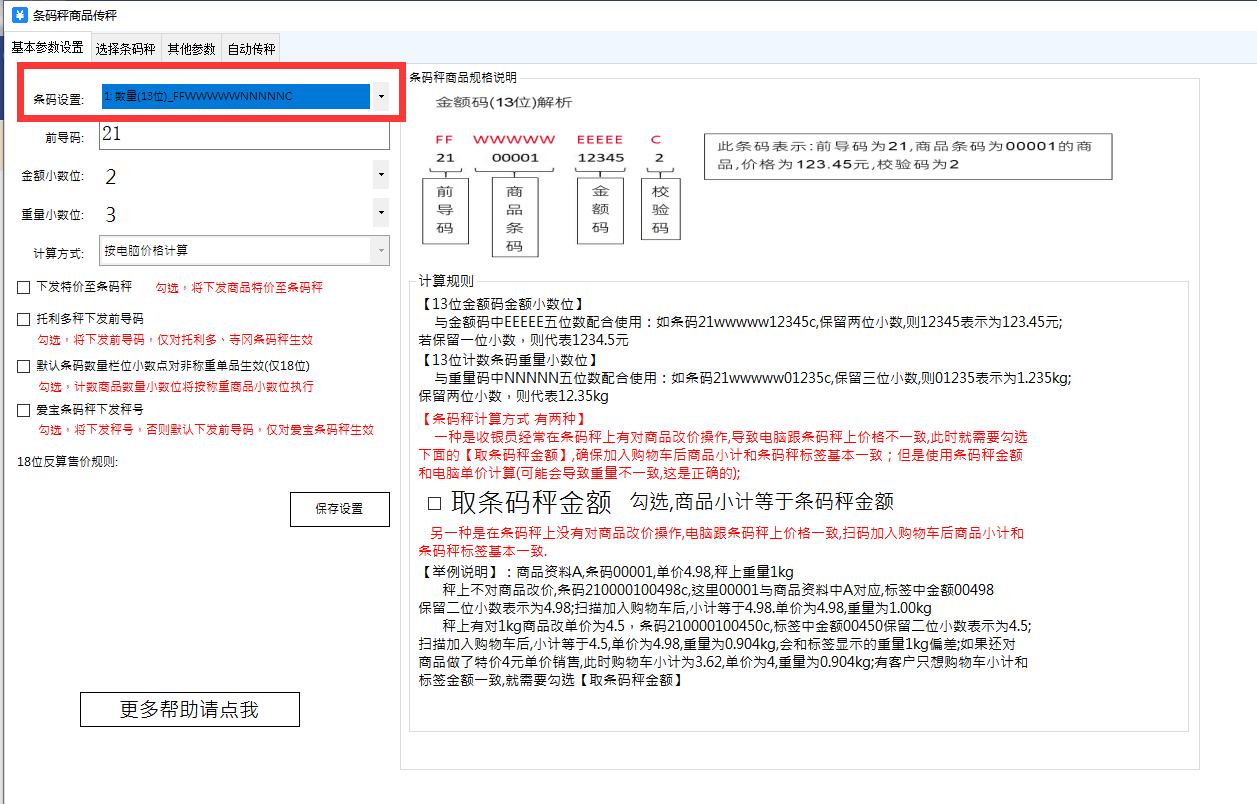Toggle 默认条码数量栏位小数点 checkbox
Viewport: 1257px width, 804px height.
24,366
